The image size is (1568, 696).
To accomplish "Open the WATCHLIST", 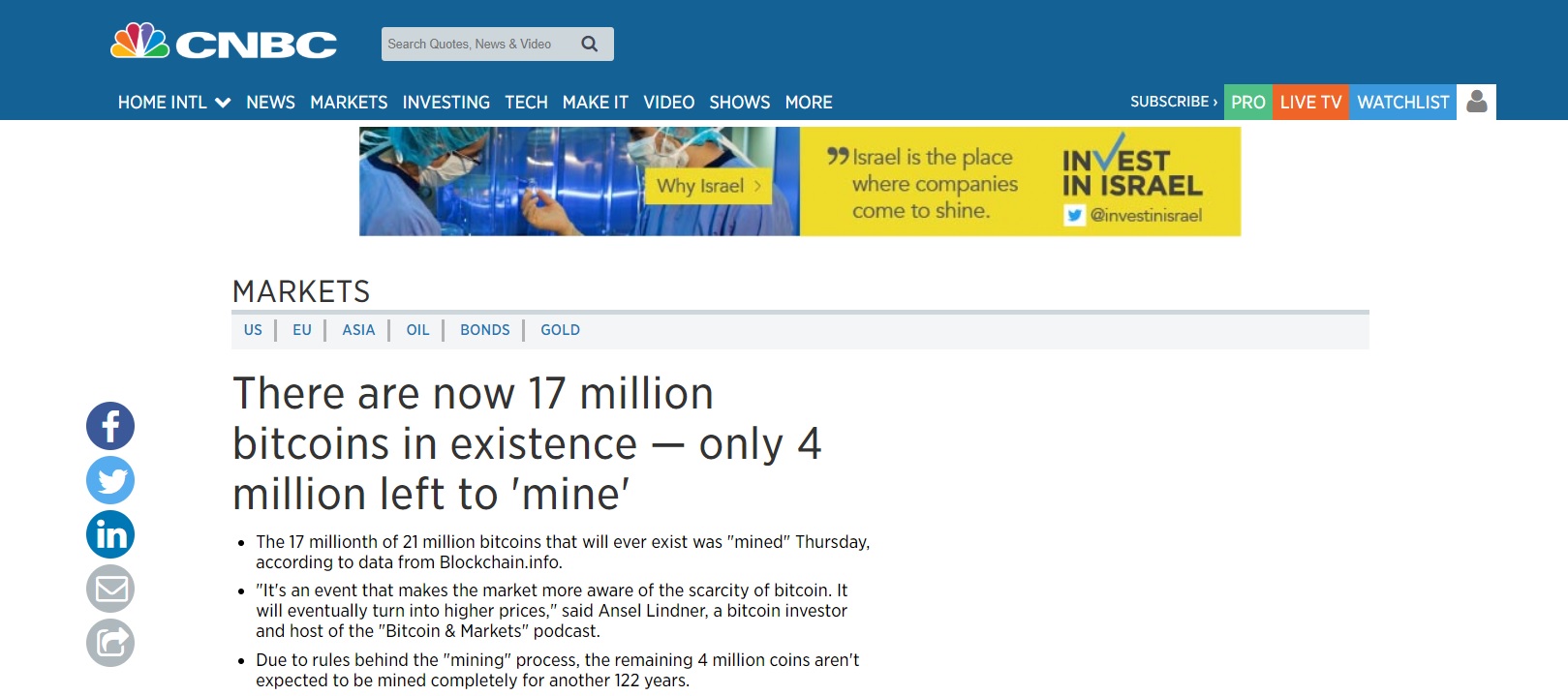I will click(1403, 102).
